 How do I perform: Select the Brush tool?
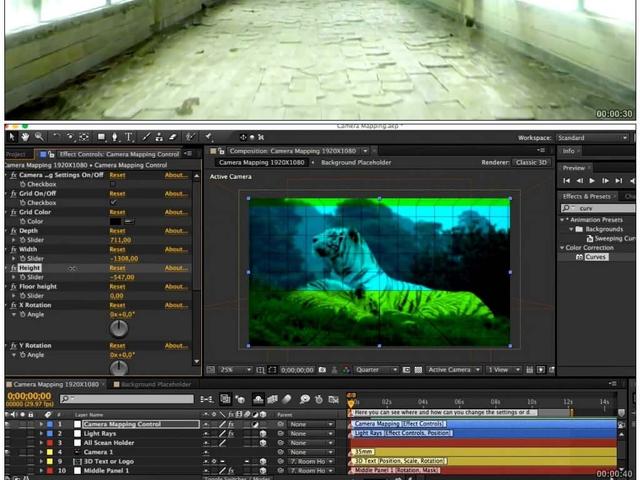(x=146, y=137)
